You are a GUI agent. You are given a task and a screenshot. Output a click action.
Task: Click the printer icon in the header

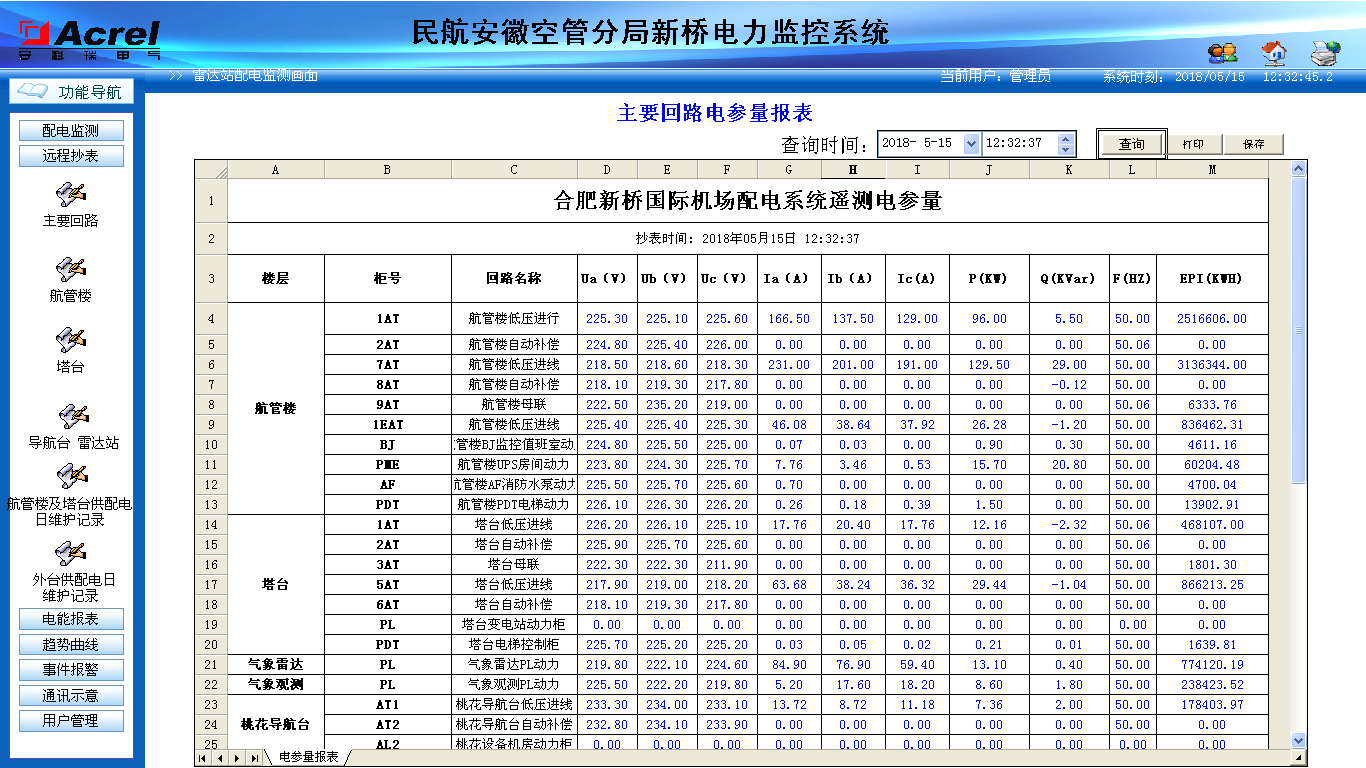tap(1325, 53)
